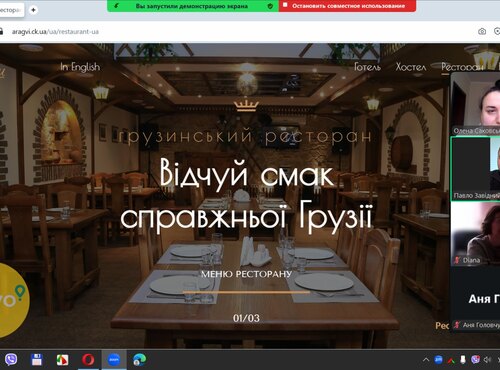This screenshot has width=500, height=370.
Task: Click the golden crown logo
Action: click(x=246, y=106)
